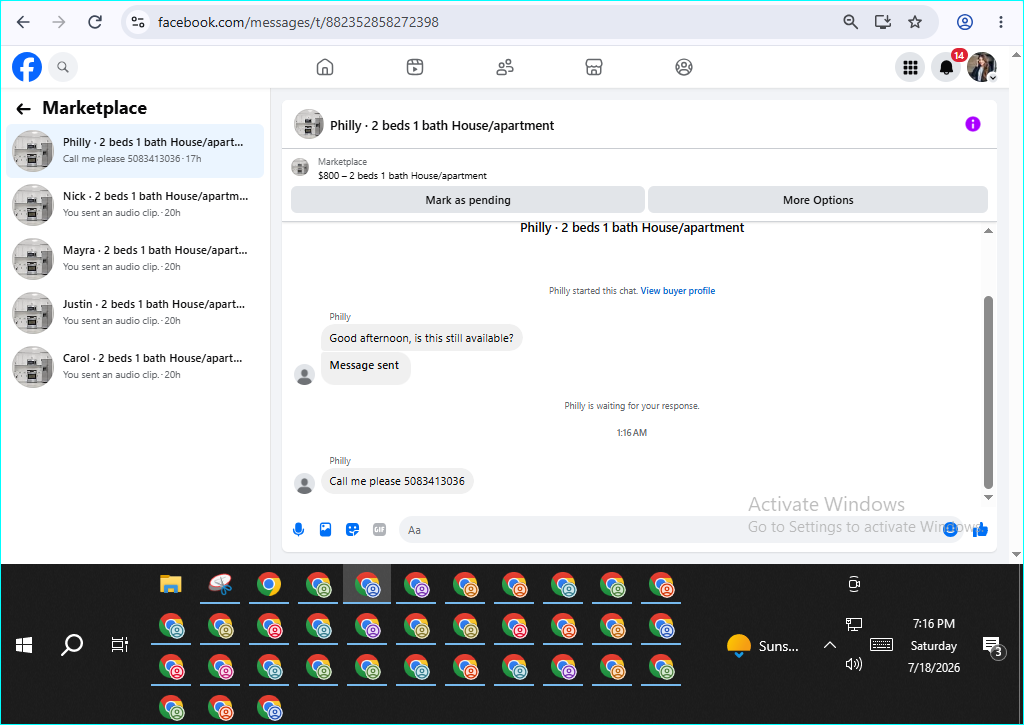Open the Carol conversation

tap(135, 367)
